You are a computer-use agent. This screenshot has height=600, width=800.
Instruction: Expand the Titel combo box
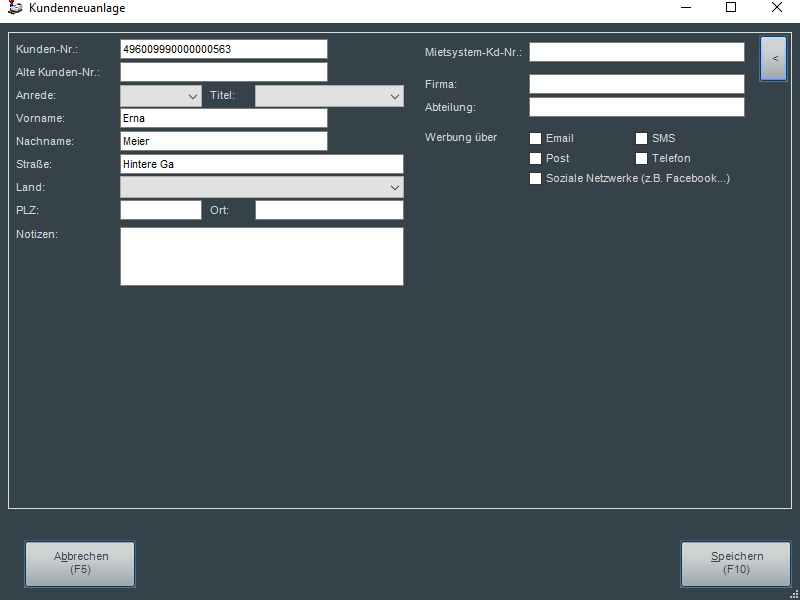[329, 96]
